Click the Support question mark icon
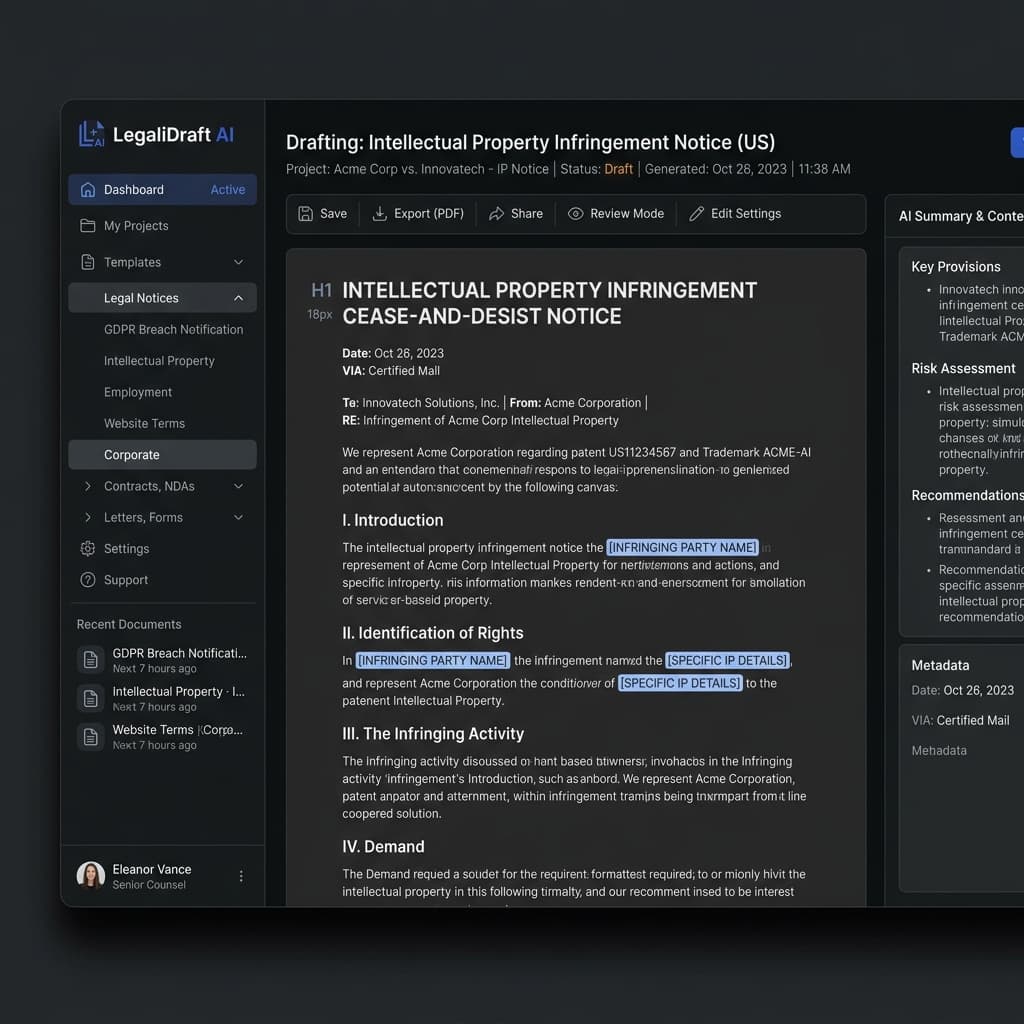 pyautogui.click(x=88, y=580)
